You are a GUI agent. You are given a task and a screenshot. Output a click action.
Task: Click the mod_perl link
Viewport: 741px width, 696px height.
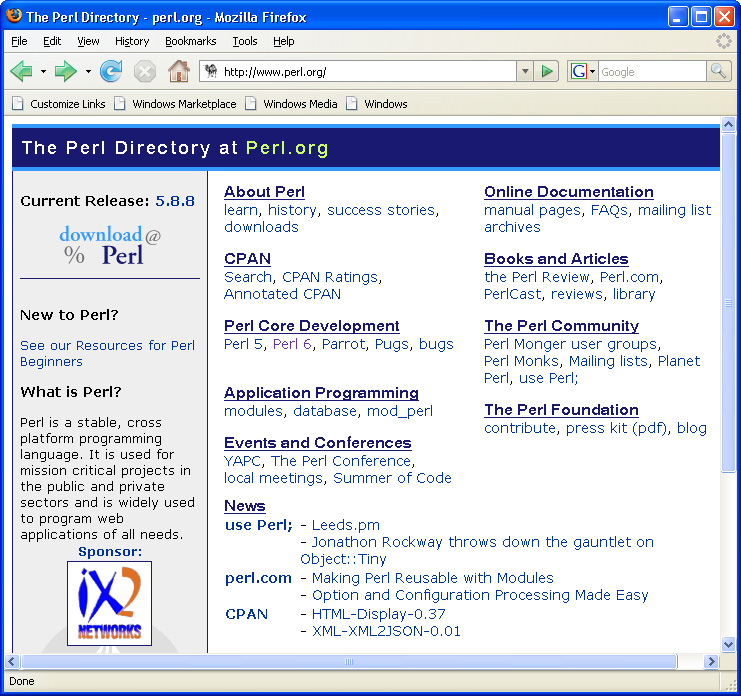[400, 411]
